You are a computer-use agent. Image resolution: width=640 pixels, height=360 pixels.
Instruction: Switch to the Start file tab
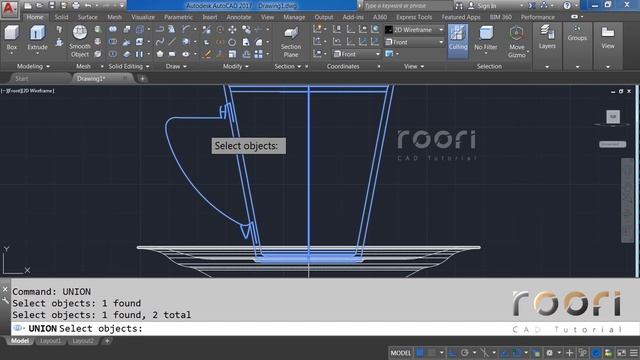22,78
